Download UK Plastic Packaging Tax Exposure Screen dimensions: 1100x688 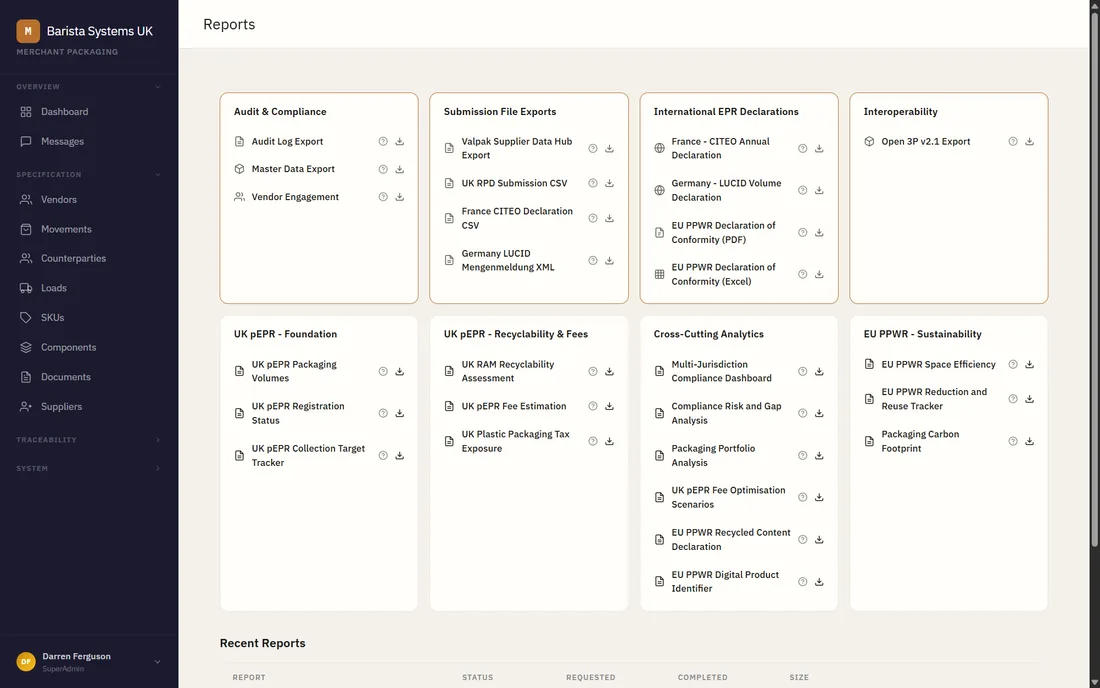click(609, 441)
